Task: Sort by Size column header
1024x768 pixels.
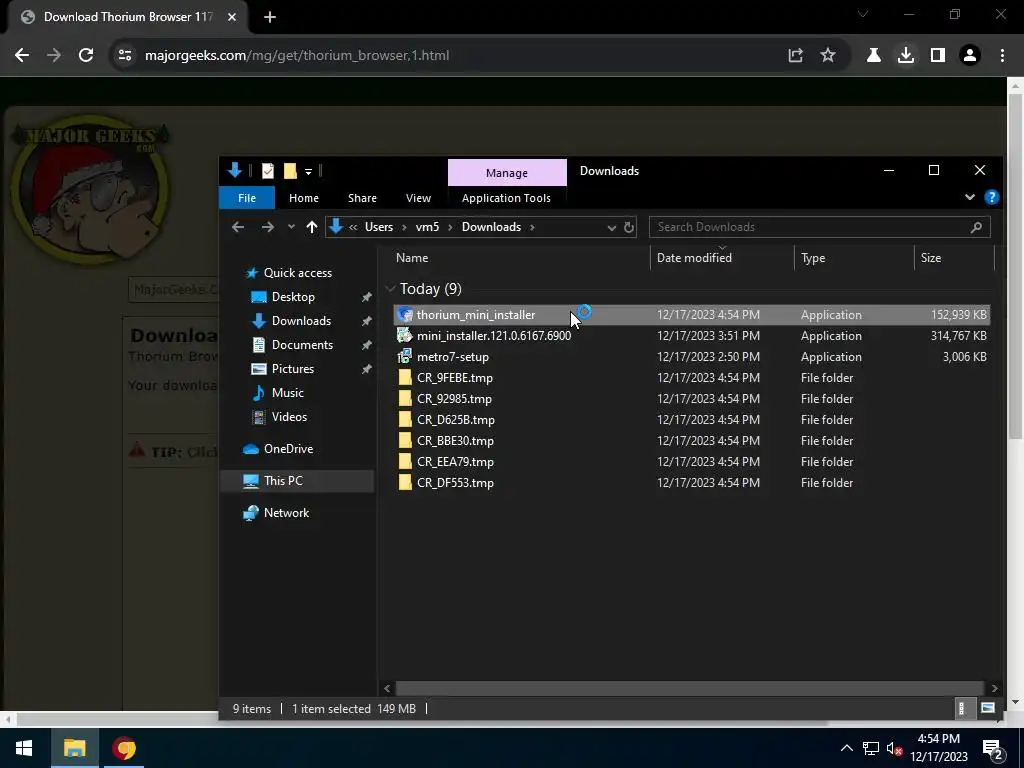Action: 954,258
